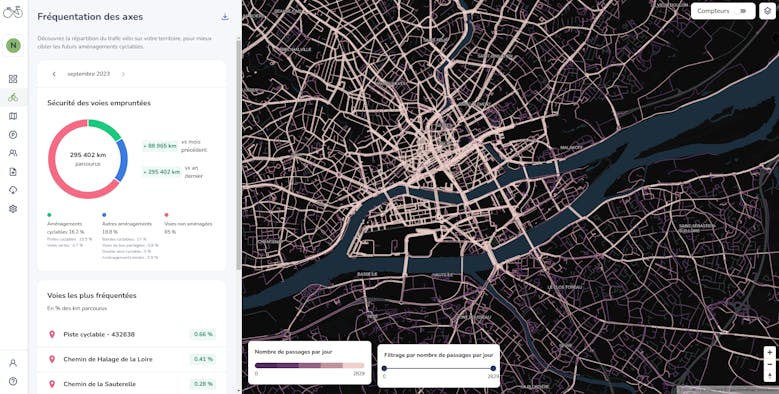Click pin icon next to Piste cyclable - 432638
Viewport: 779px width, 394px height.
pos(52,334)
